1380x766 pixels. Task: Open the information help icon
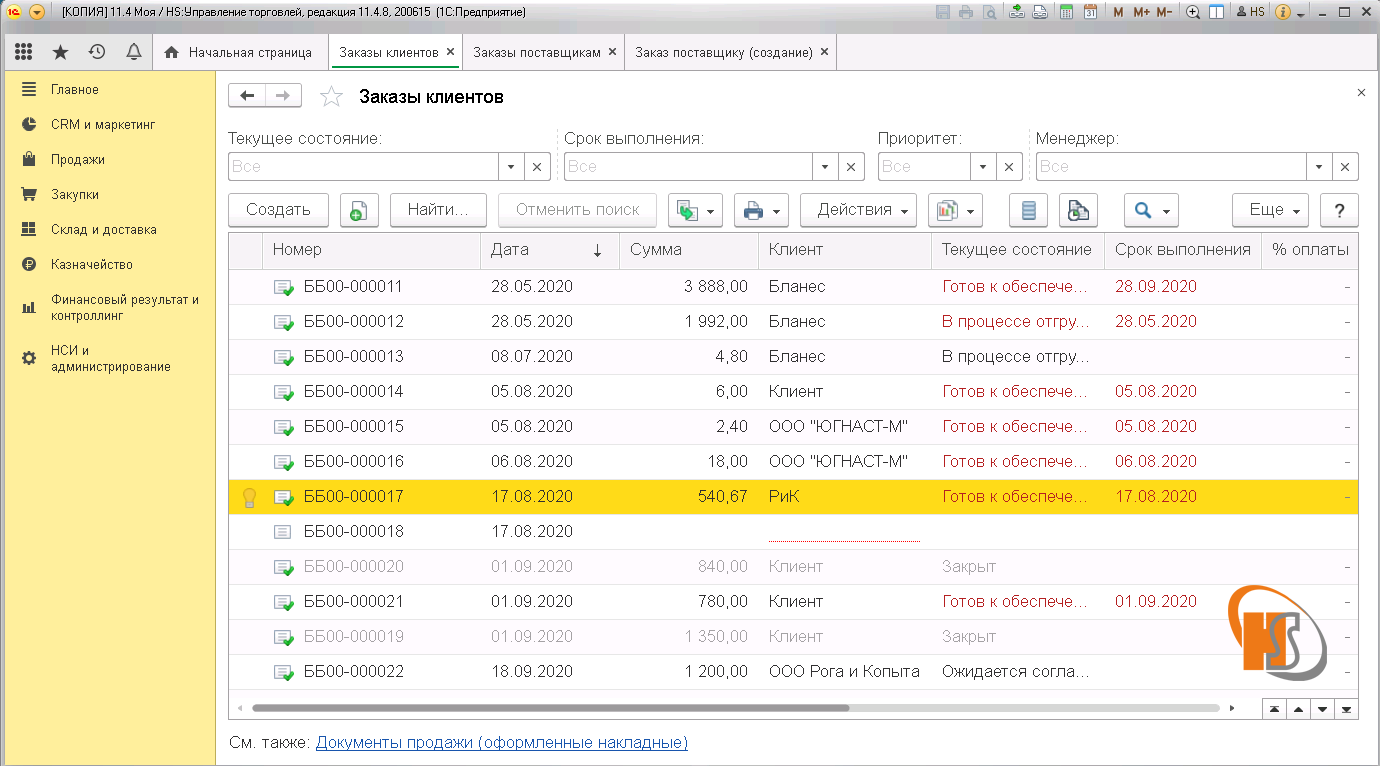pyautogui.click(x=1283, y=12)
